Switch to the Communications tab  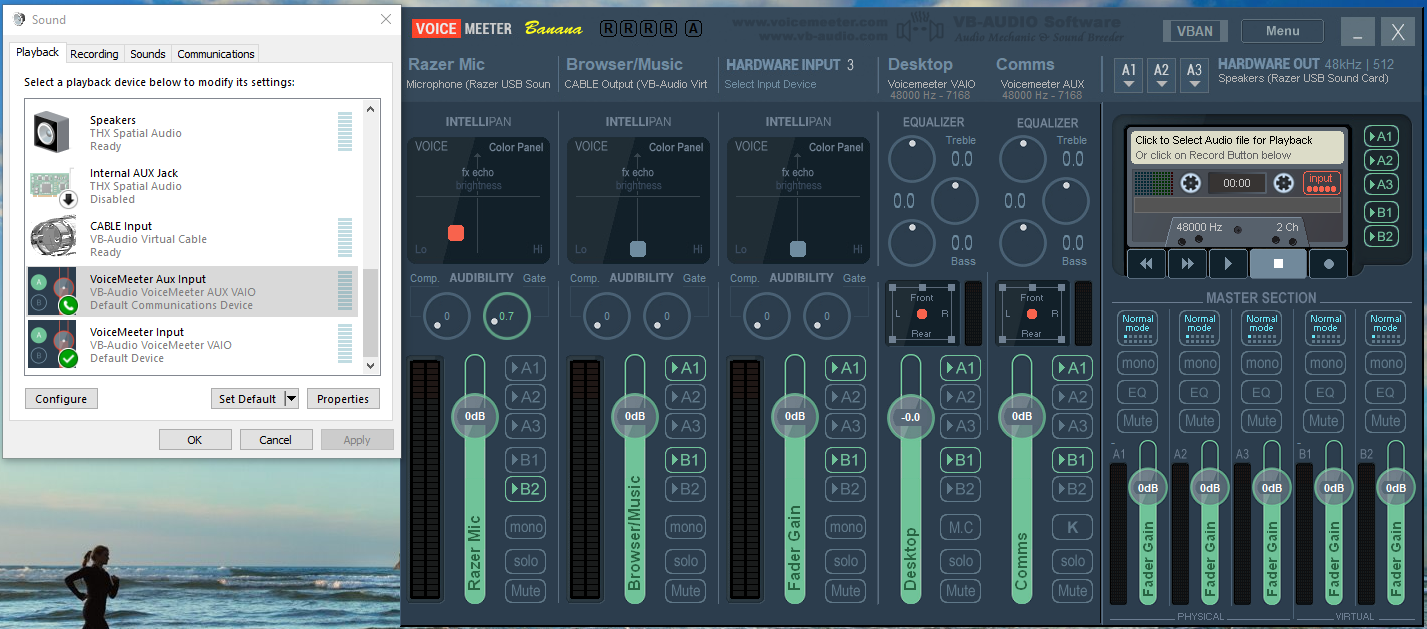point(216,54)
